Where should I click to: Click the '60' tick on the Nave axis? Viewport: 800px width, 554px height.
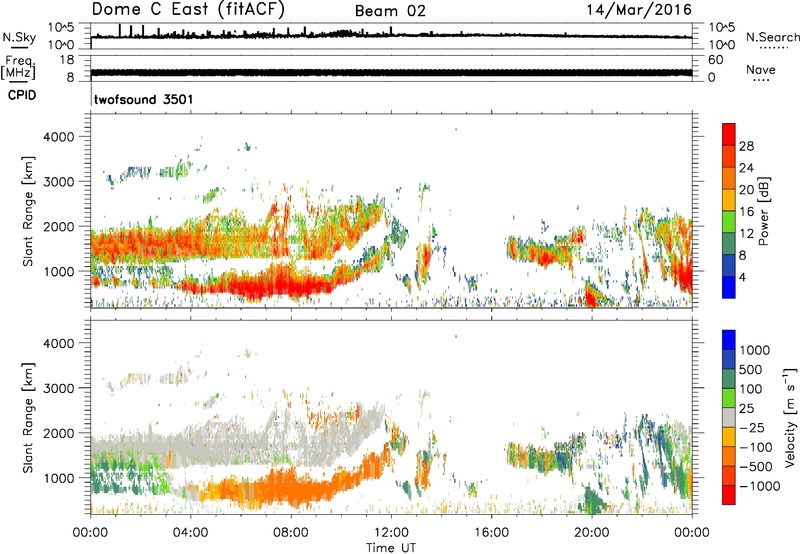(716, 60)
